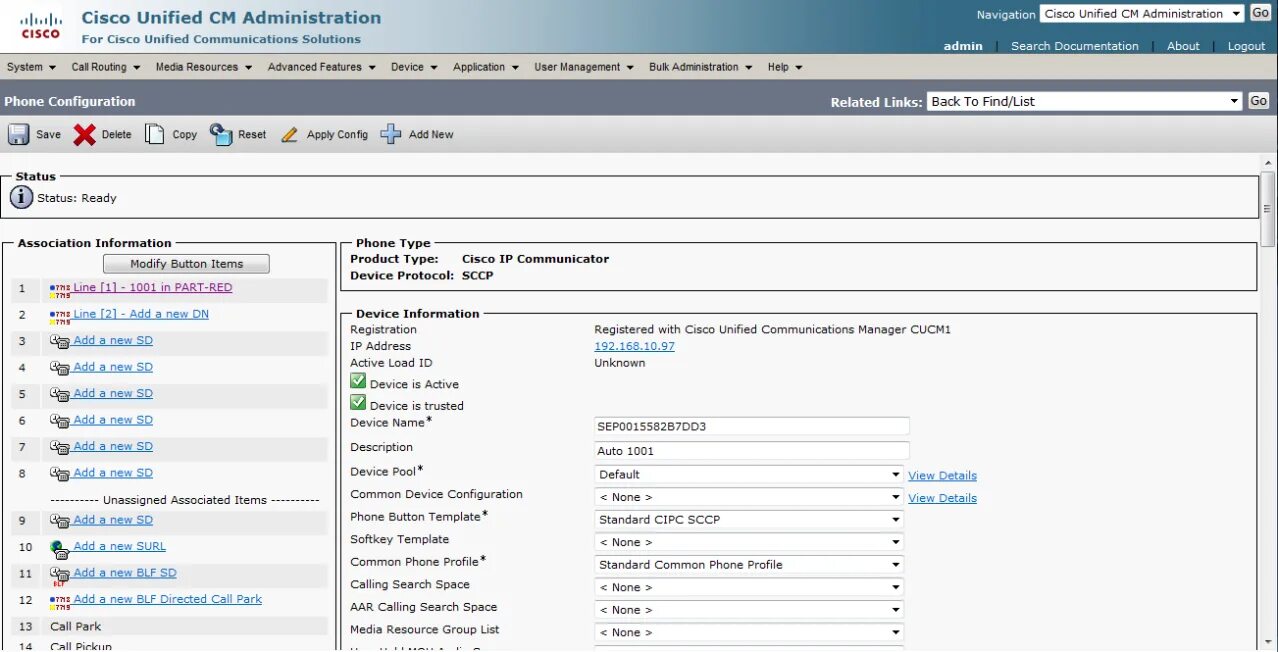Click the Device Name input field

752,426
